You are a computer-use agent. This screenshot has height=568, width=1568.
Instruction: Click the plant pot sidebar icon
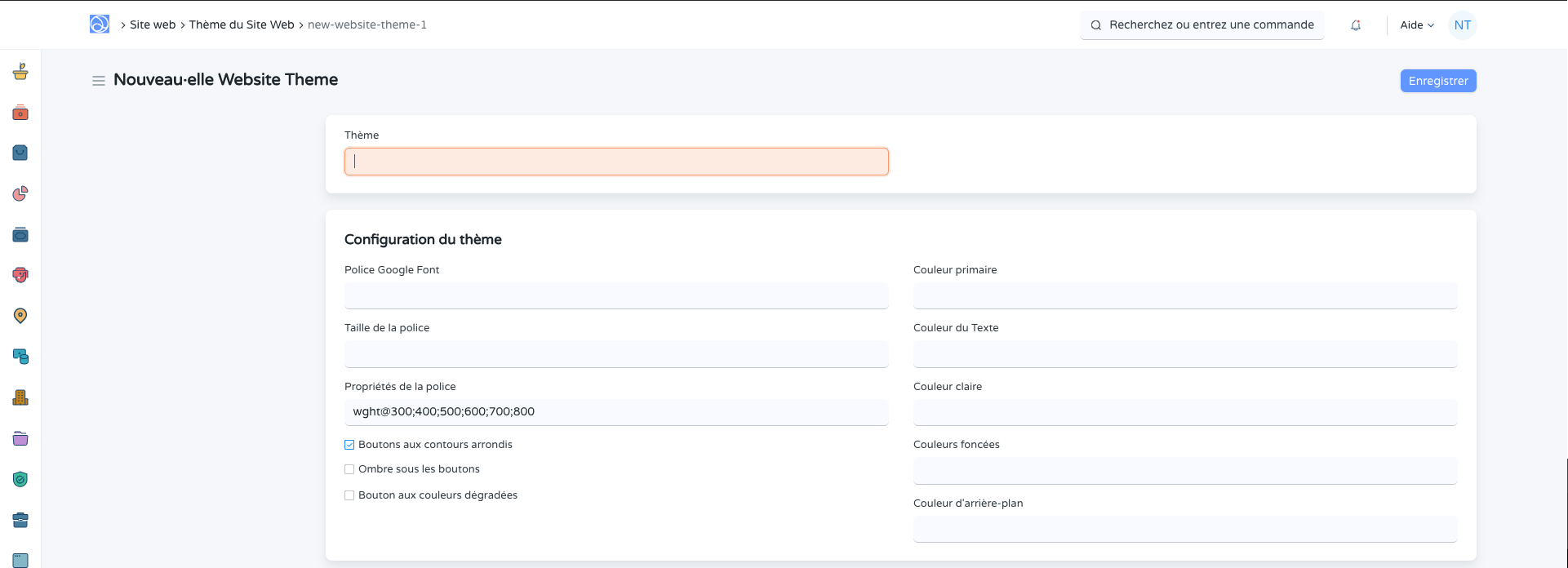[x=20, y=72]
